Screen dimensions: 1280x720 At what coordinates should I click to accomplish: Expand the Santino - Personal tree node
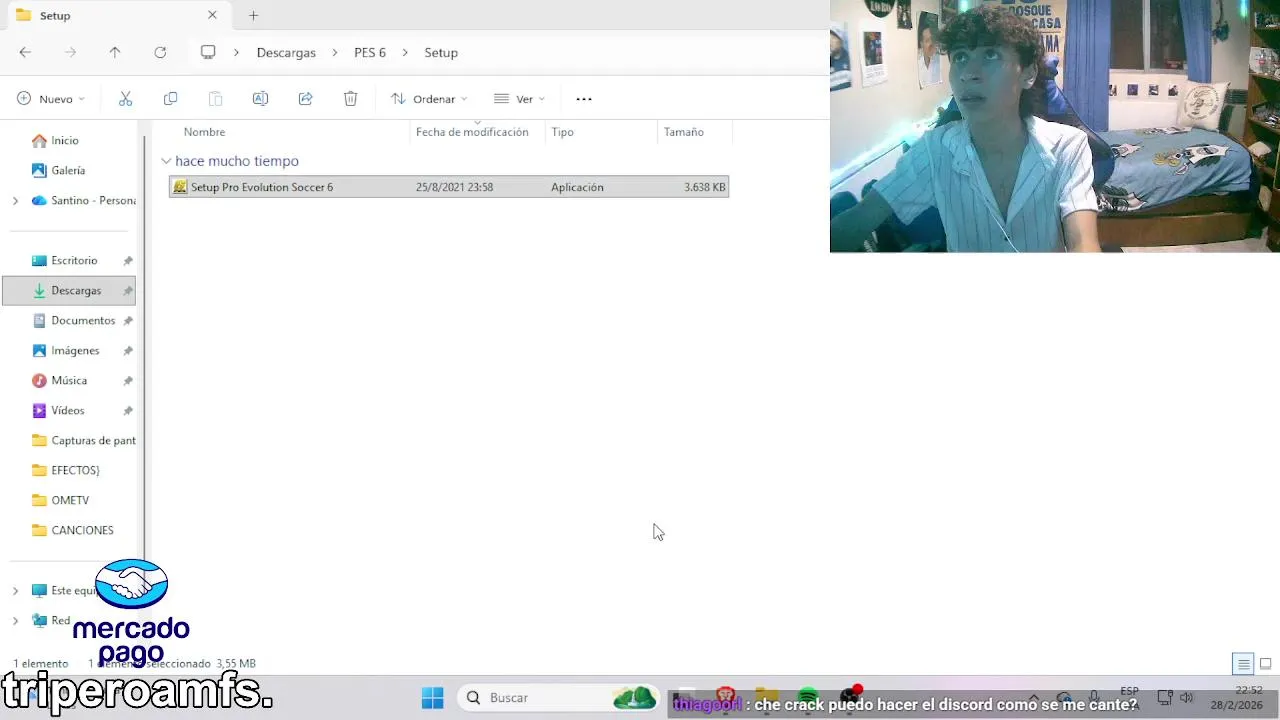click(15, 200)
